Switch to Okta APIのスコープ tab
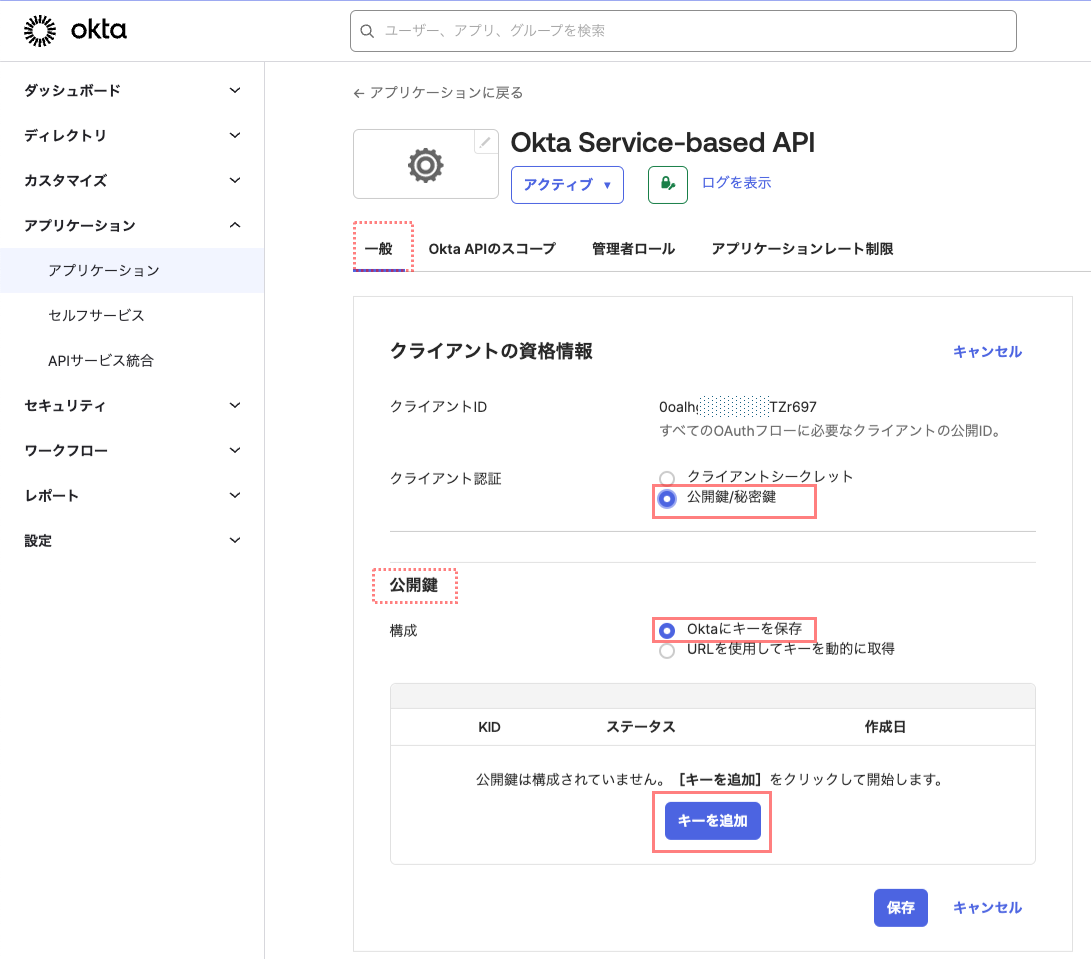This screenshot has width=1091, height=959. point(491,249)
